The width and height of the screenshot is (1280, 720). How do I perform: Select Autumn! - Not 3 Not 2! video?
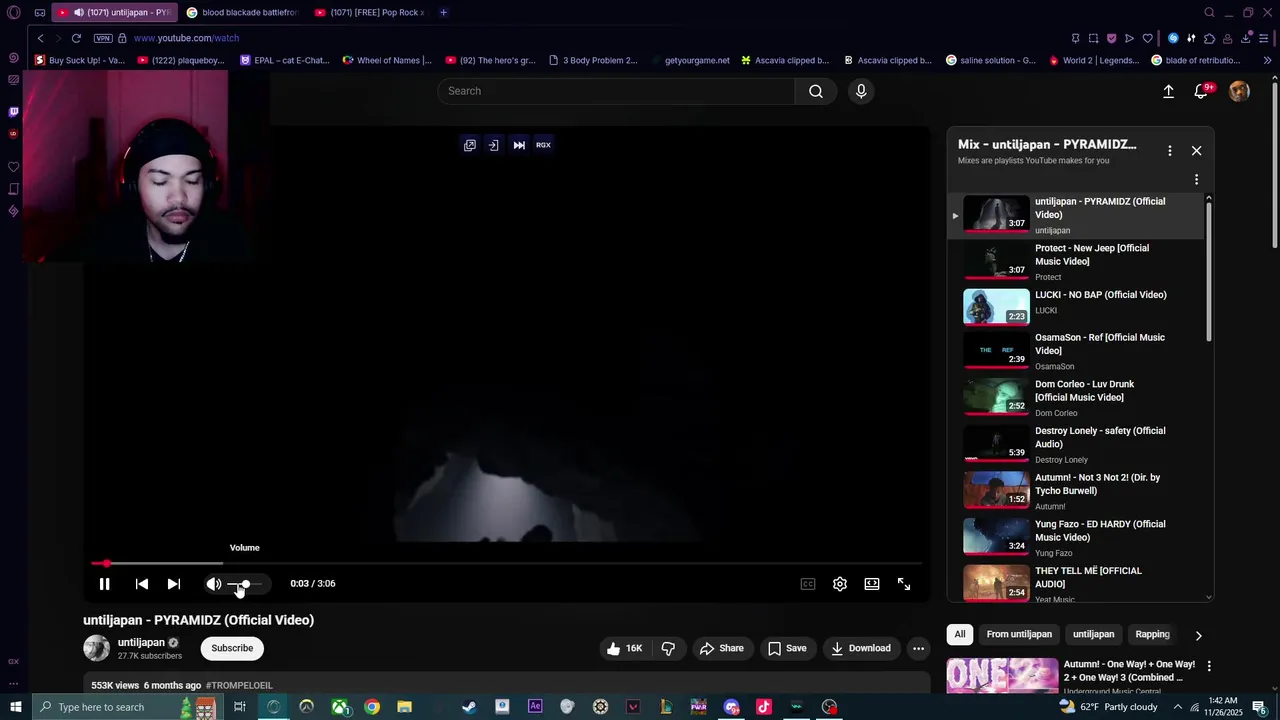point(1075,492)
